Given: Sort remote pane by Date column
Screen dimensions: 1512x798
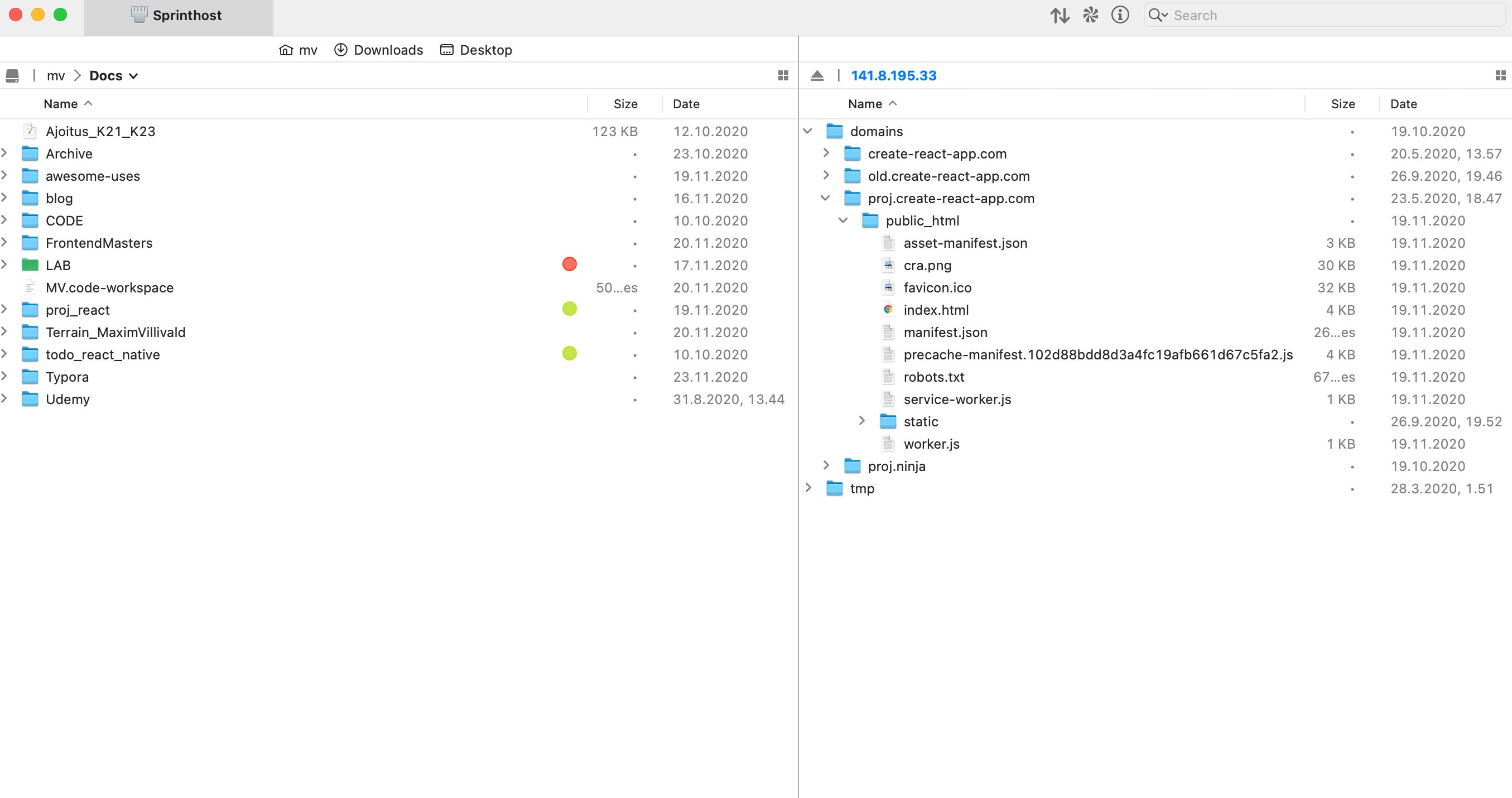Looking at the screenshot, I should (x=1403, y=104).
